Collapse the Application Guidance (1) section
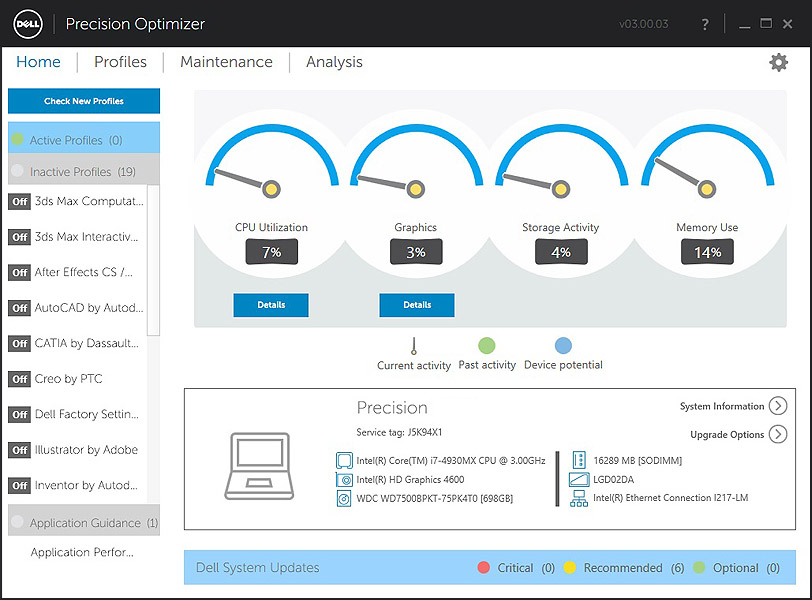Screen dimensions: 812x600 (x=84, y=521)
